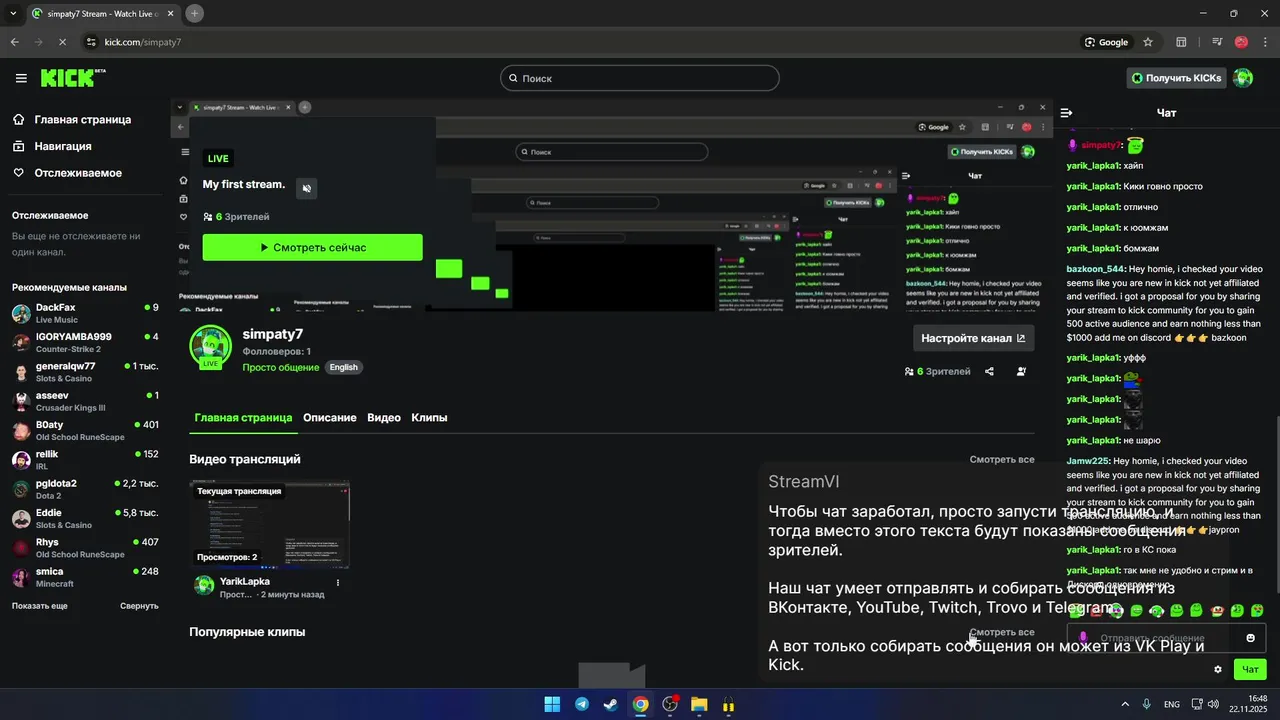The image size is (1280, 720).
Task: Click Смотреть все beside Видео трансляций
Action: 1002,459
